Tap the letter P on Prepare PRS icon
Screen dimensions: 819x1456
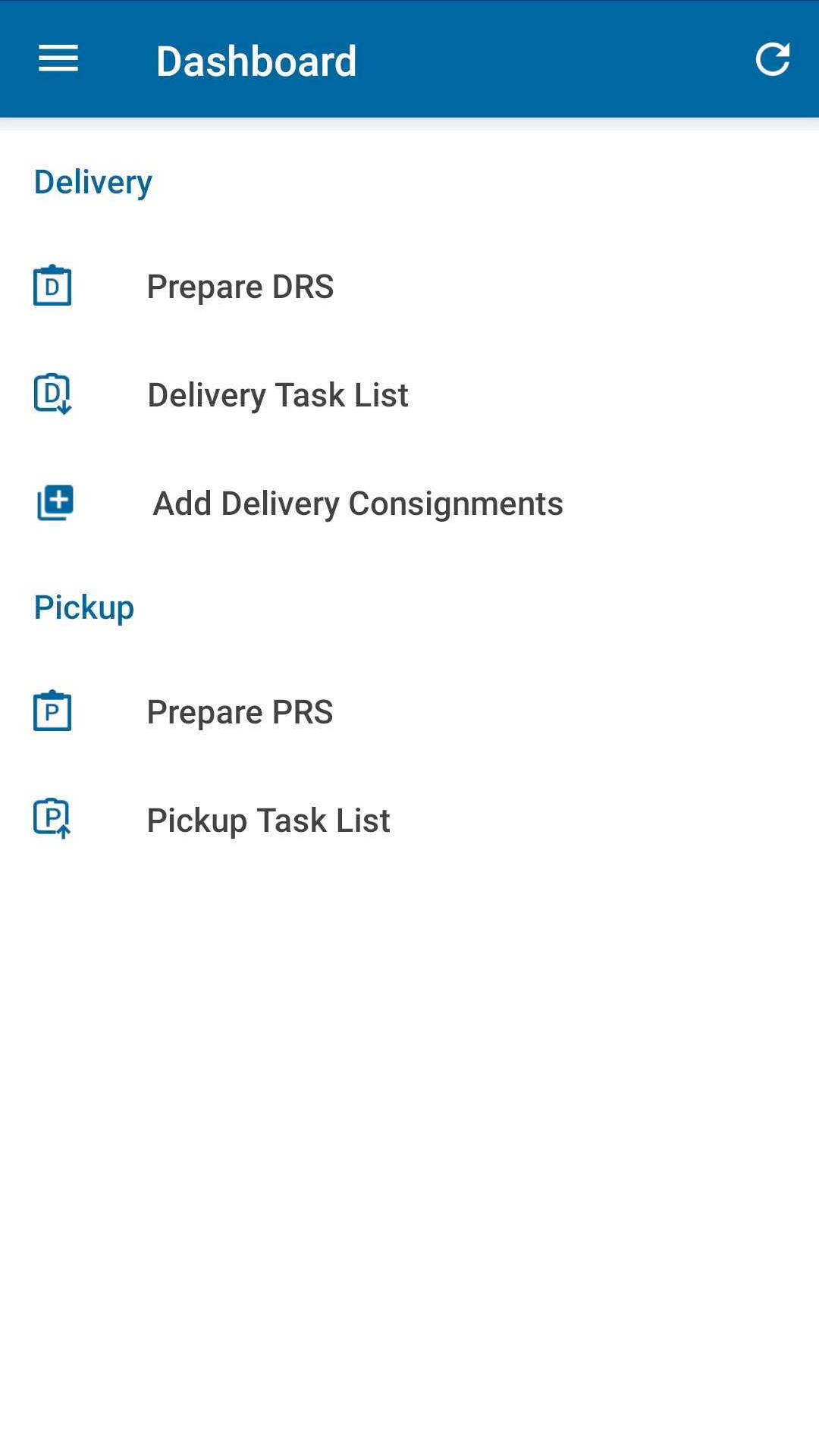pos(52,714)
